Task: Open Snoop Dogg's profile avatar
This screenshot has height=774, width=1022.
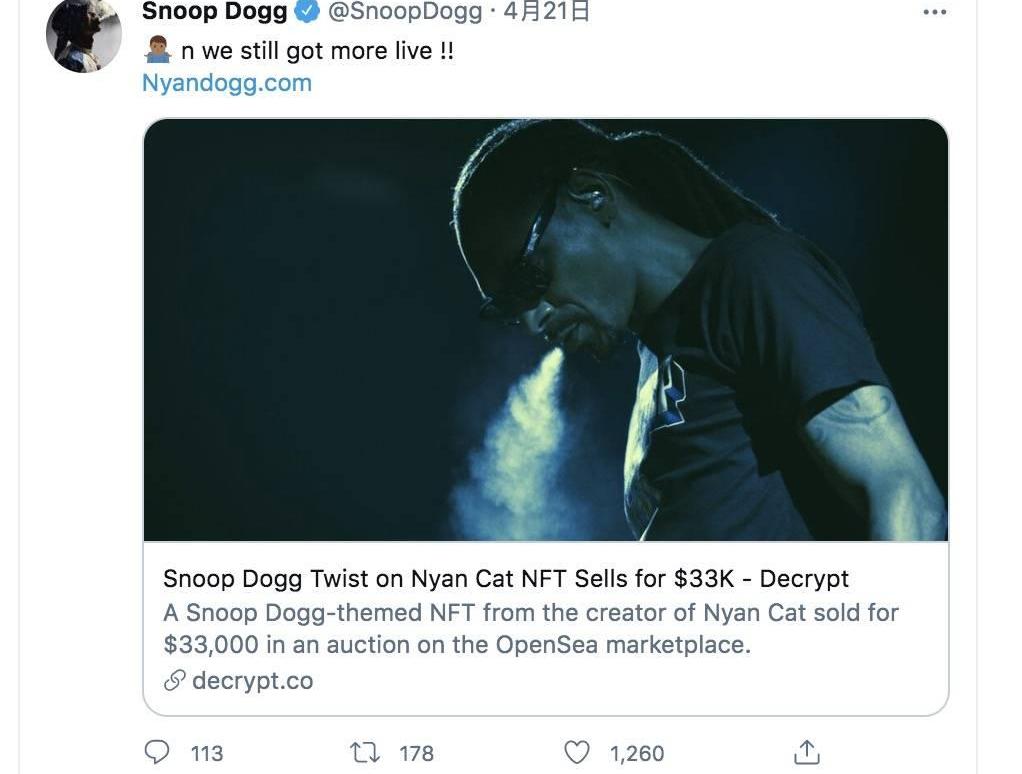Action: coord(83,35)
